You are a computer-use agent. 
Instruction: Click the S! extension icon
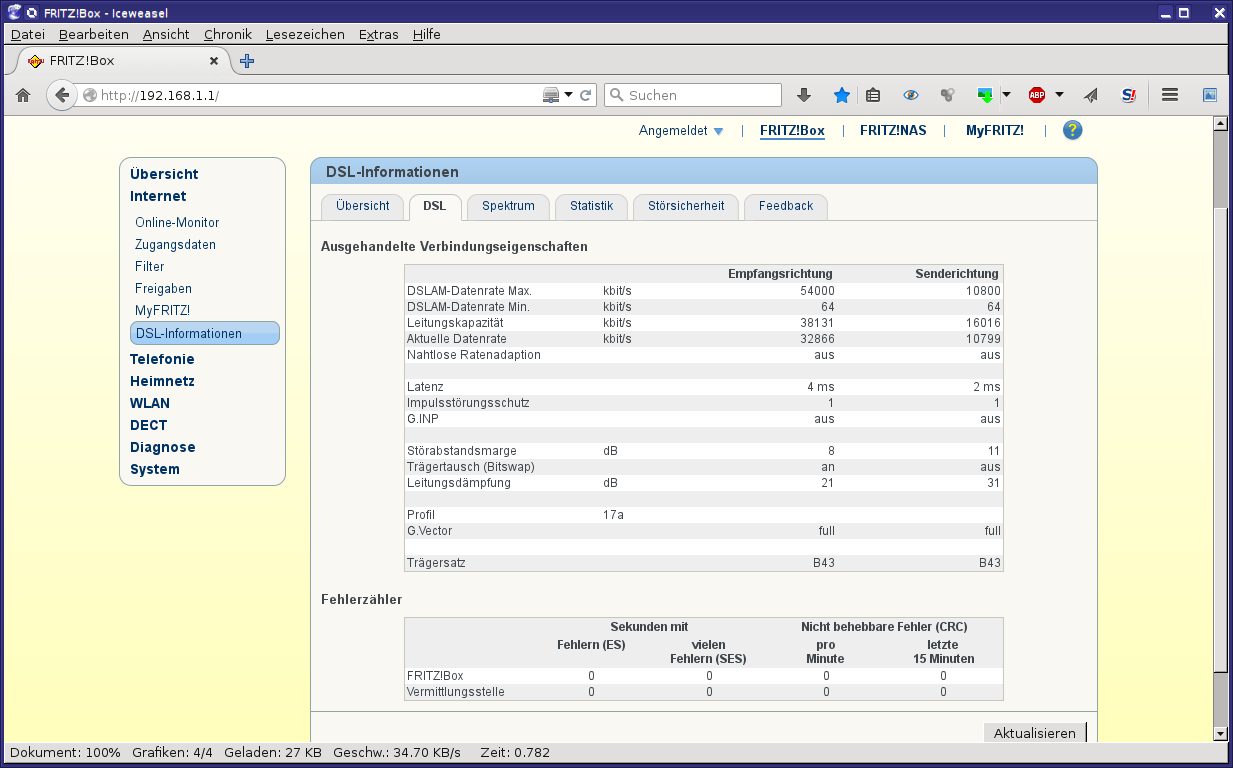[x=1129, y=95]
